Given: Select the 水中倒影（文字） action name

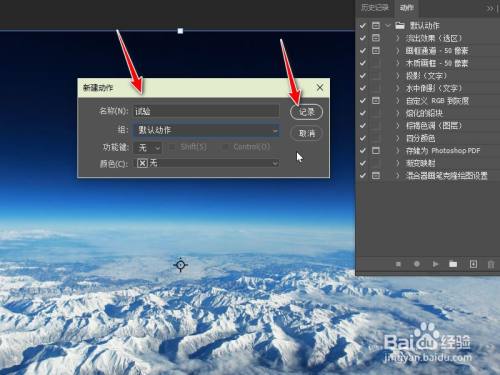Looking at the screenshot, I should pos(434,88).
